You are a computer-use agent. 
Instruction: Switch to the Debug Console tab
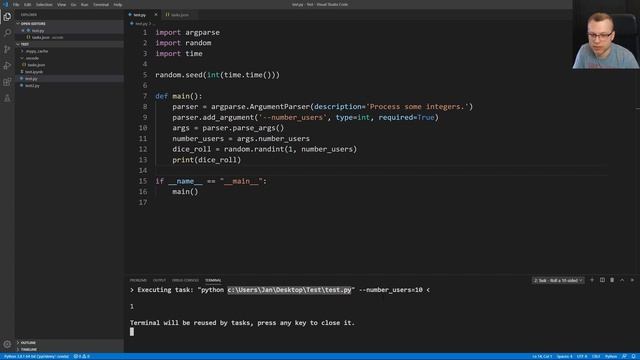pos(185,280)
